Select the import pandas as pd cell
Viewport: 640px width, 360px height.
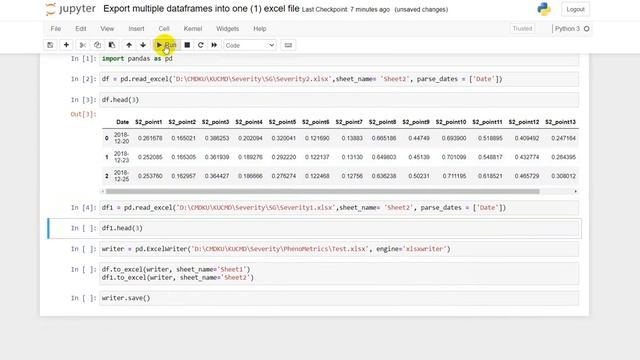point(339,59)
